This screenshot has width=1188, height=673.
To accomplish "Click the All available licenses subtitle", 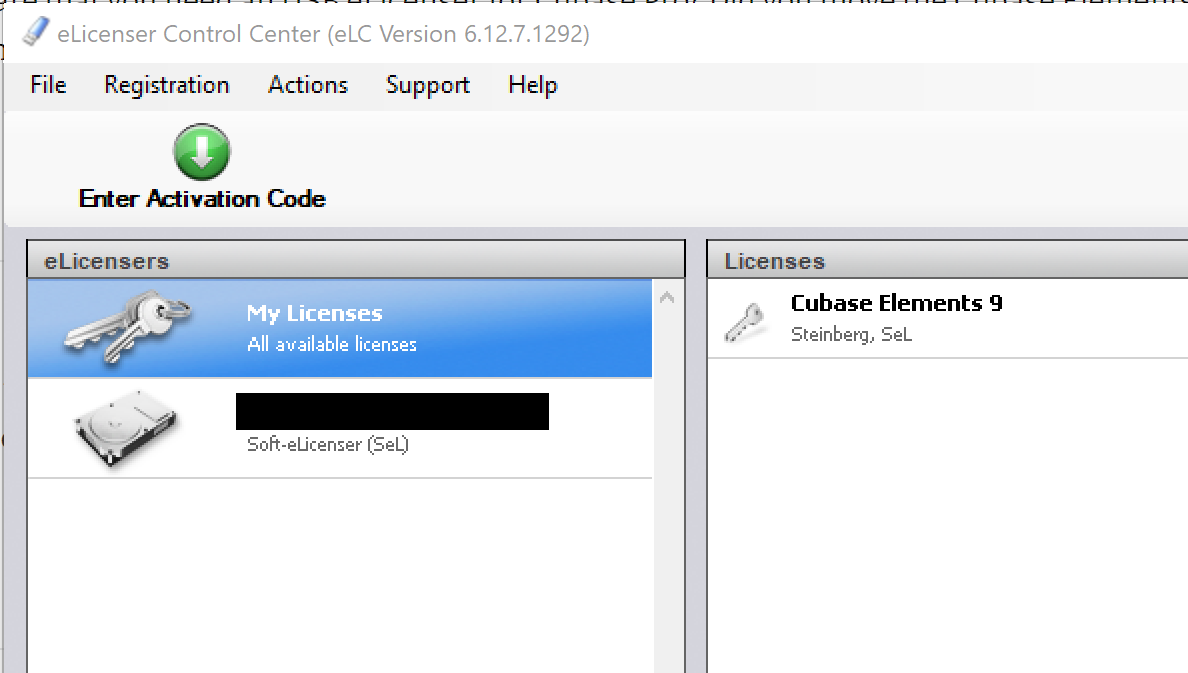I will tap(332, 344).
